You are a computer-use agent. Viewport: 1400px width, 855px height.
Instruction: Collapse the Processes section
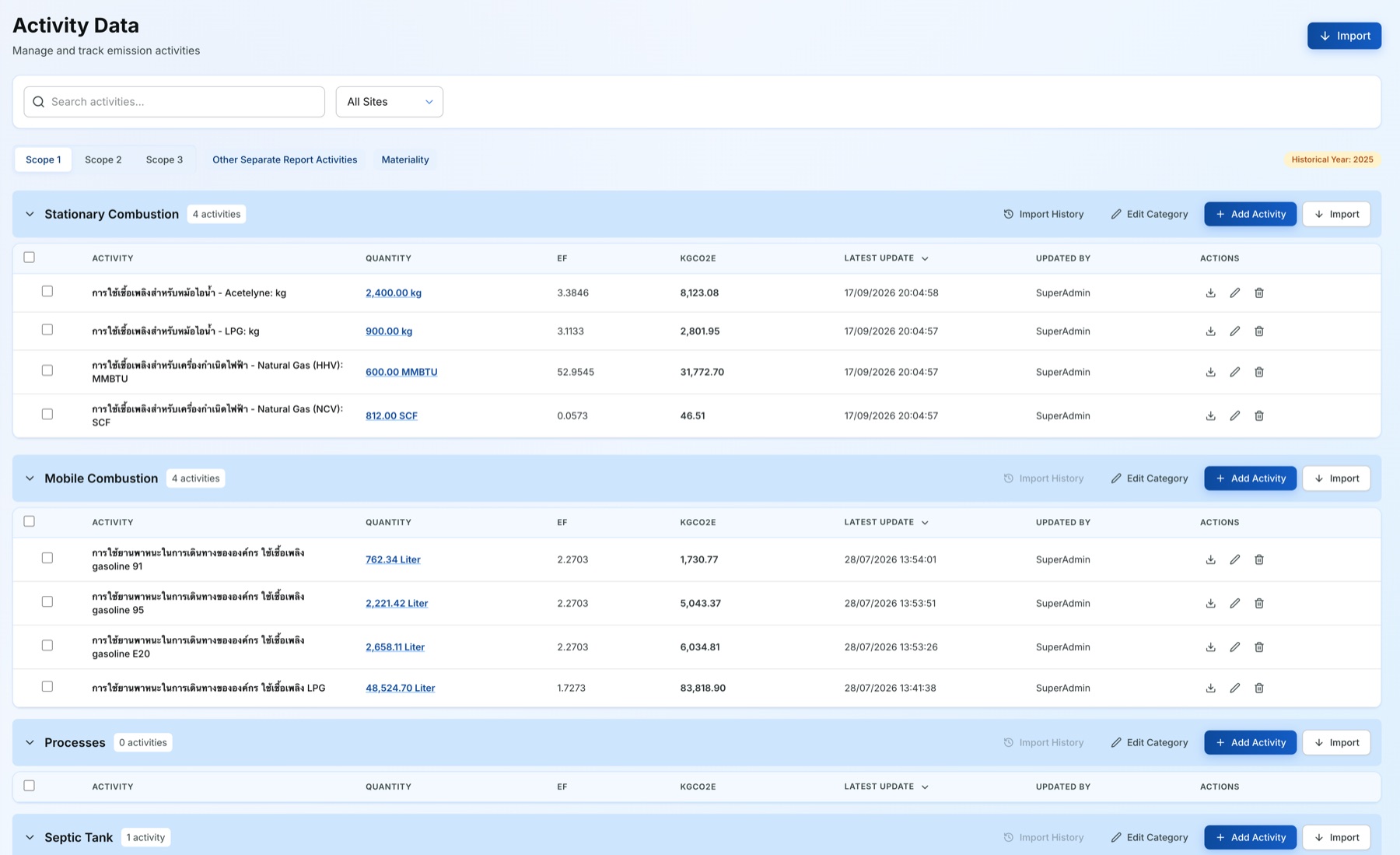tap(30, 743)
